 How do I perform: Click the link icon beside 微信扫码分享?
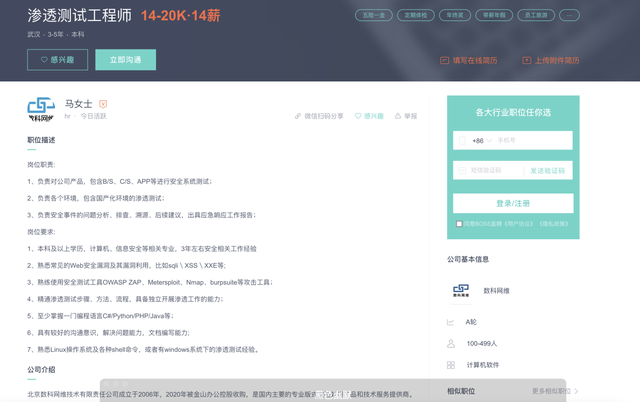pos(298,116)
